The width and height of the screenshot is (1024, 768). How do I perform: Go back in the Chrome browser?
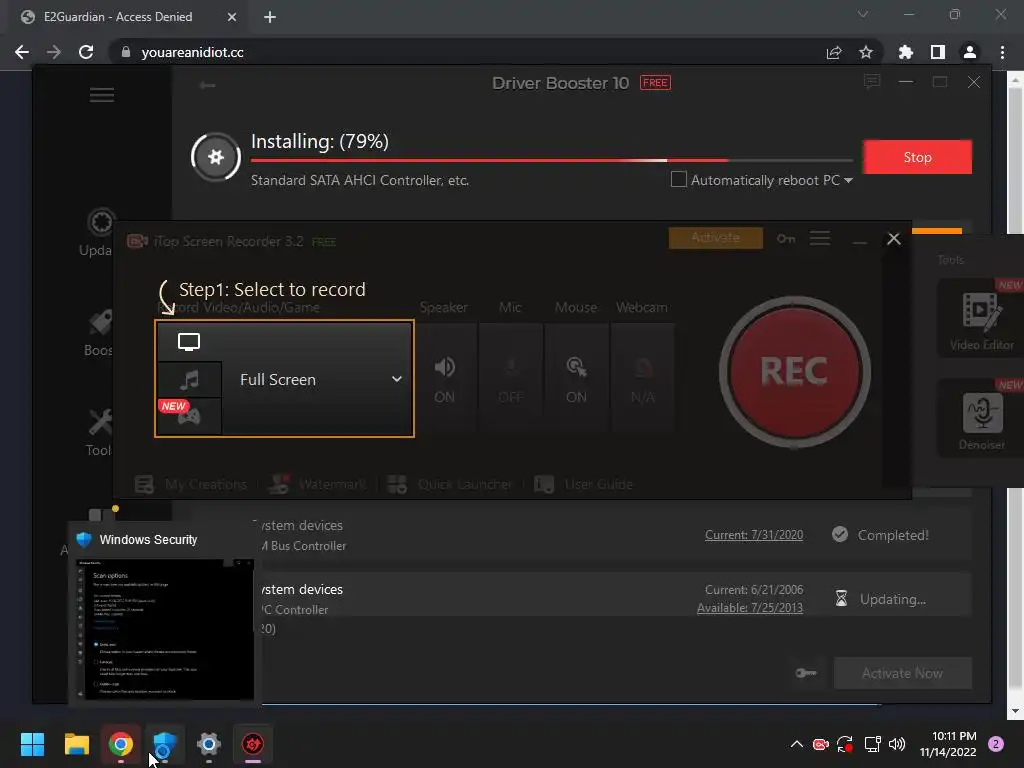click(x=22, y=52)
